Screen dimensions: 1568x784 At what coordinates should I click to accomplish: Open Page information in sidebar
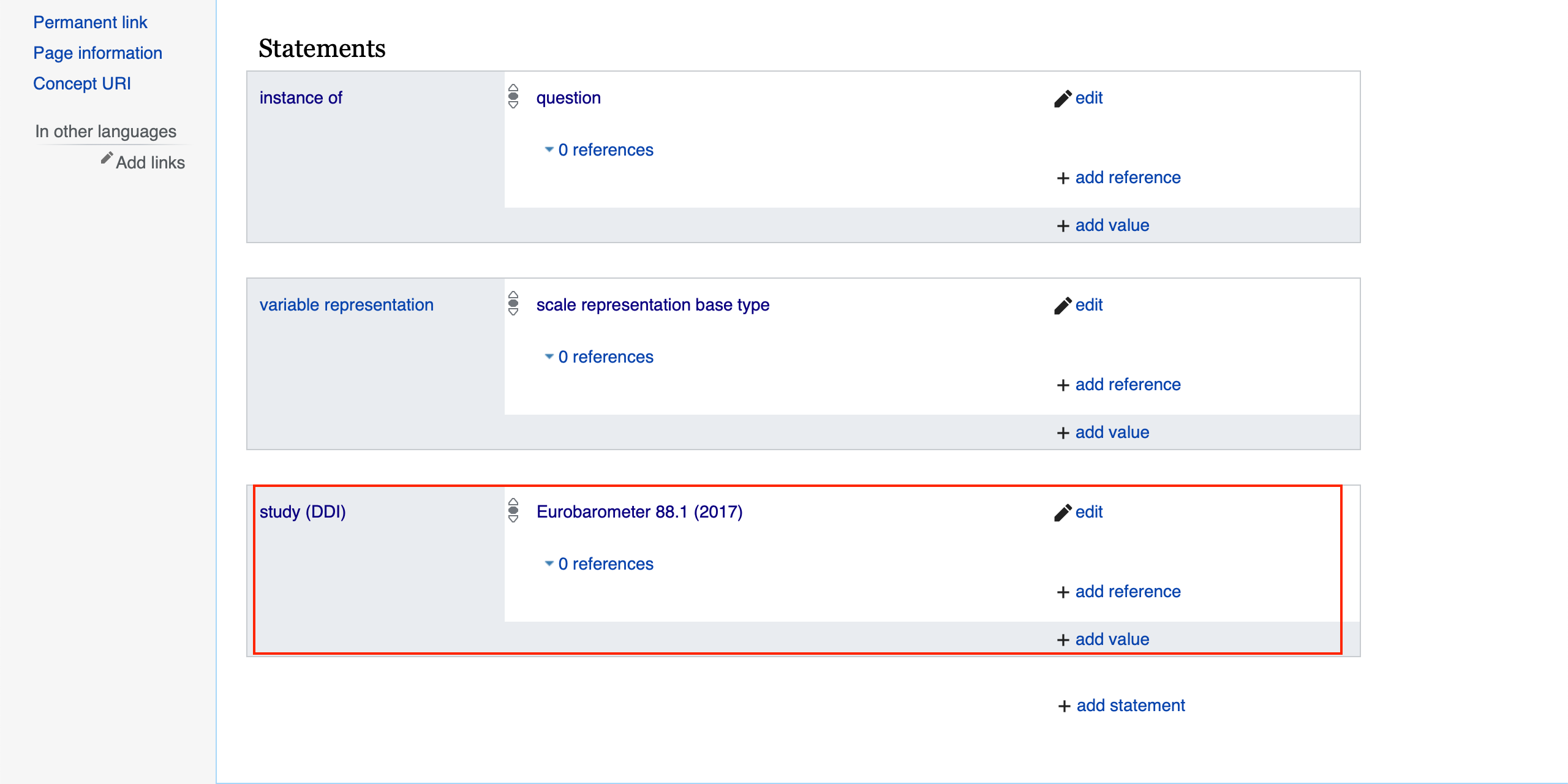coord(97,53)
